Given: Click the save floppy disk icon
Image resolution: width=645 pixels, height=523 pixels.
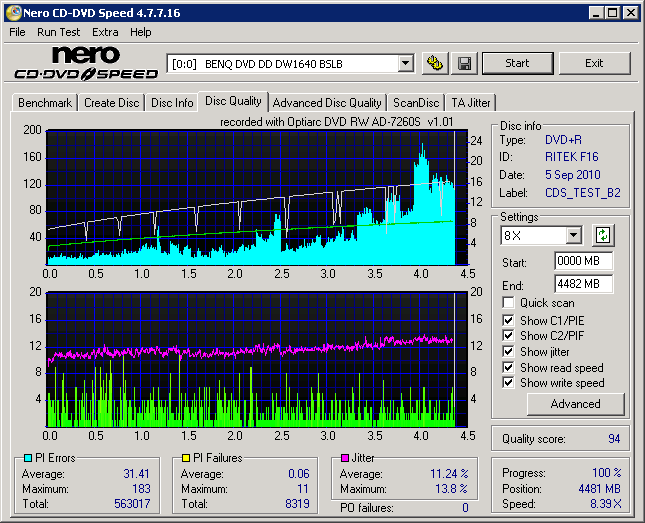Looking at the screenshot, I should 465,63.
